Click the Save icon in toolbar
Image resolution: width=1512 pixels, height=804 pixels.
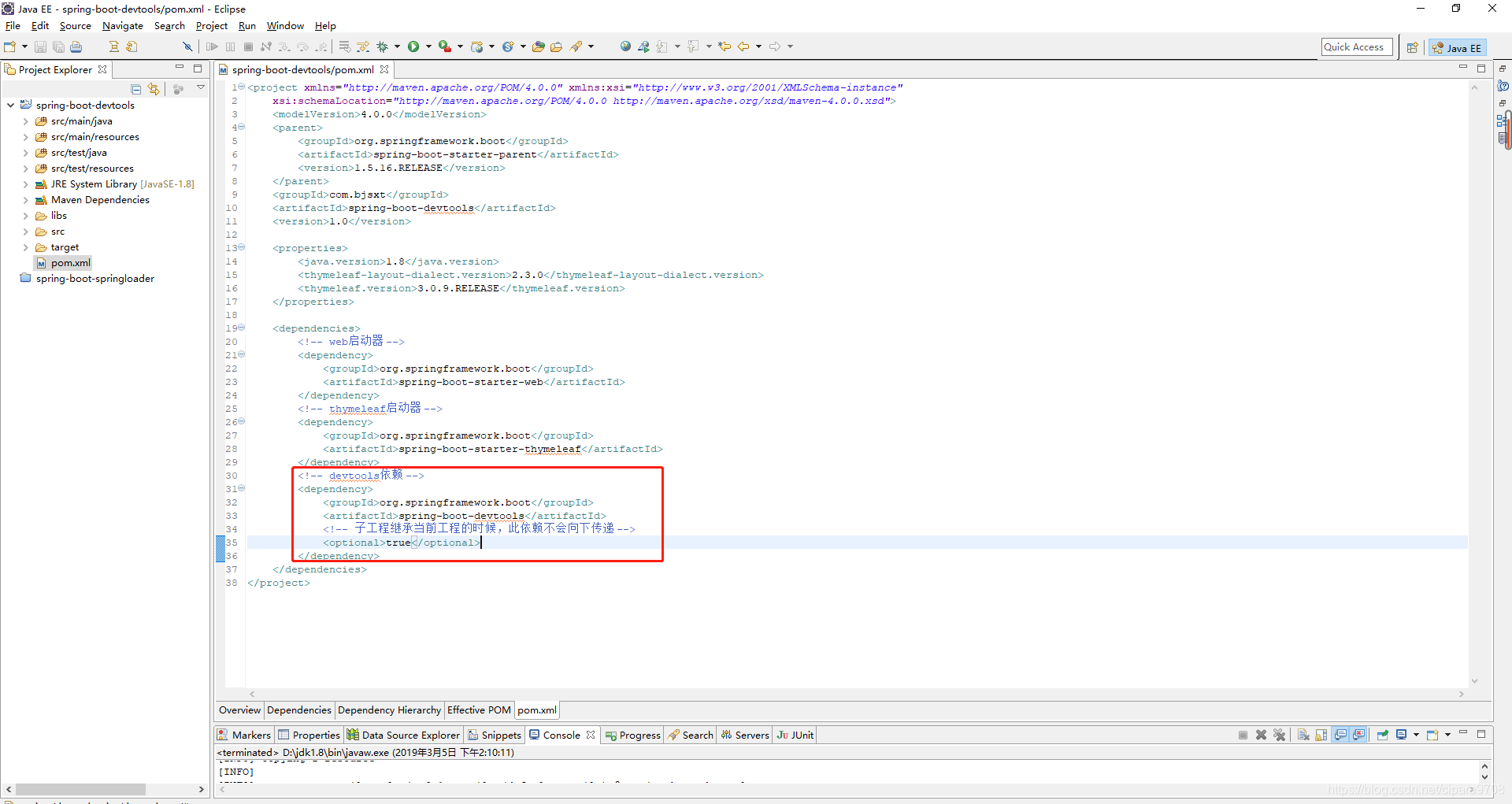click(x=41, y=46)
